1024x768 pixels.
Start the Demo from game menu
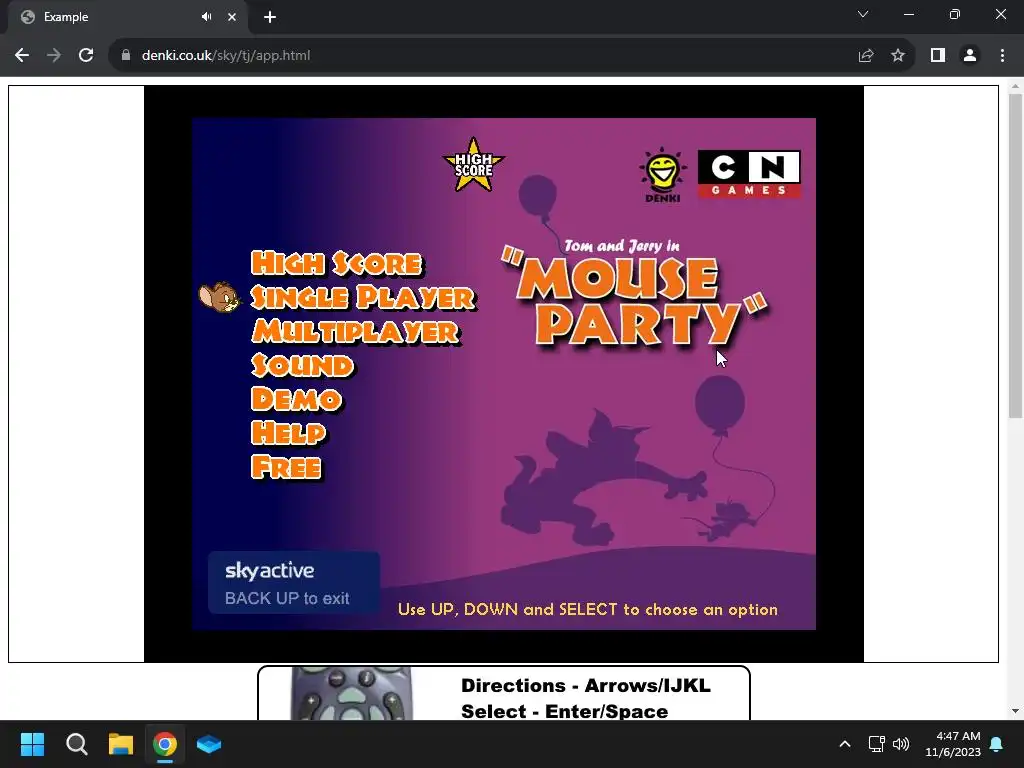pyautogui.click(x=296, y=399)
